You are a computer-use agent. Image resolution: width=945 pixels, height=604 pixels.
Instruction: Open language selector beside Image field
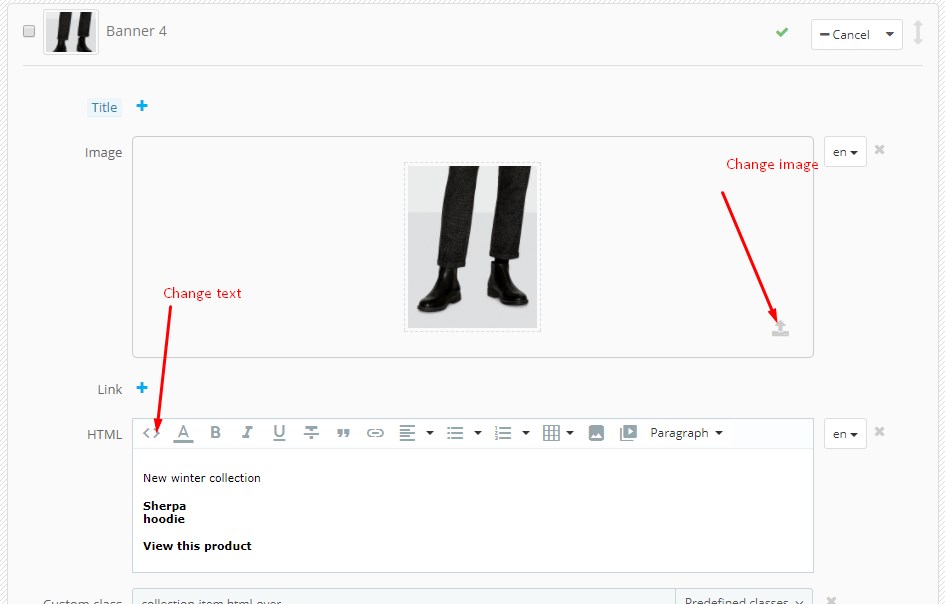pyautogui.click(x=845, y=152)
